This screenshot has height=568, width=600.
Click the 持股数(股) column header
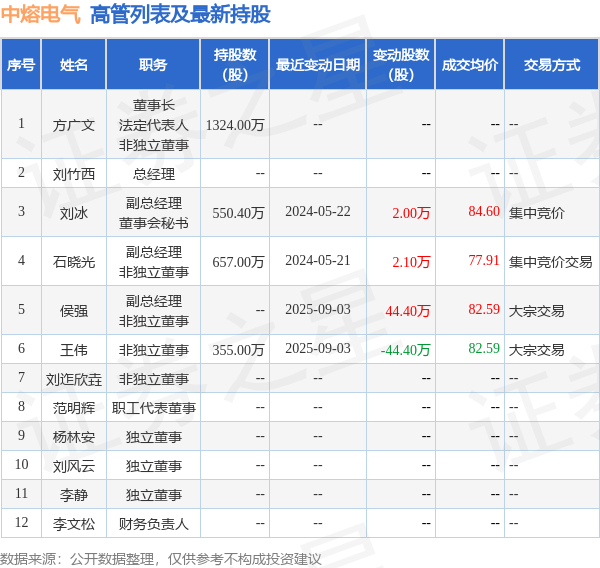(x=235, y=65)
